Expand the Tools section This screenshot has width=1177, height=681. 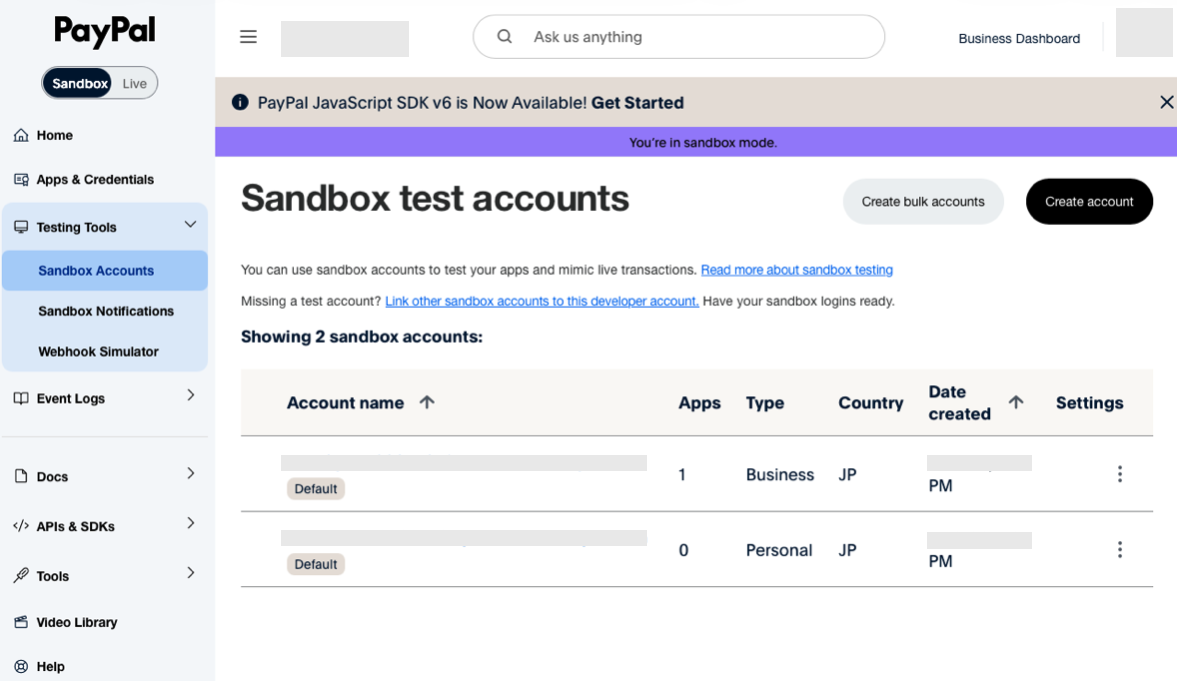[x=190, y=573]
